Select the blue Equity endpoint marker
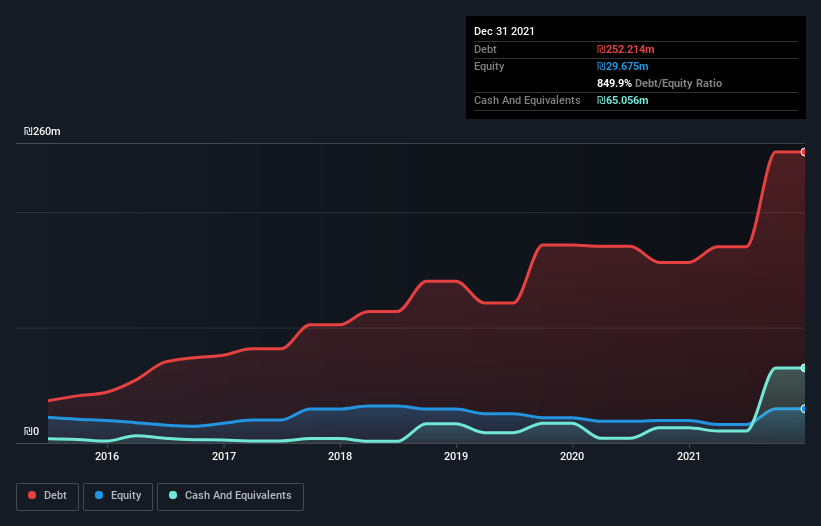 tap(804, 409)
